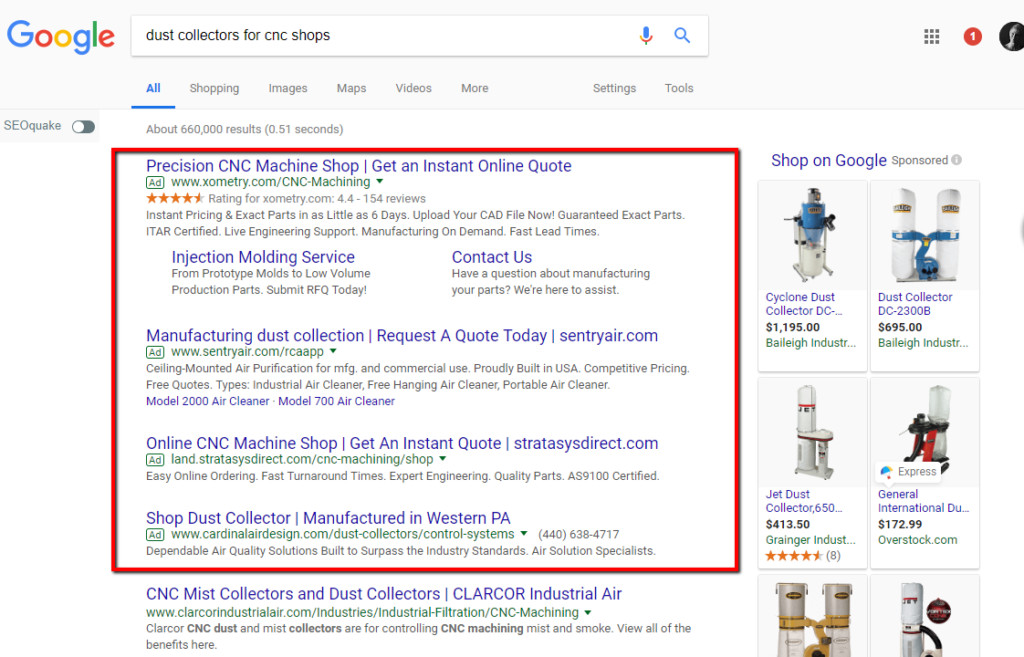
Task: Click the Shop on Google heading
Action: coord(829,161)
